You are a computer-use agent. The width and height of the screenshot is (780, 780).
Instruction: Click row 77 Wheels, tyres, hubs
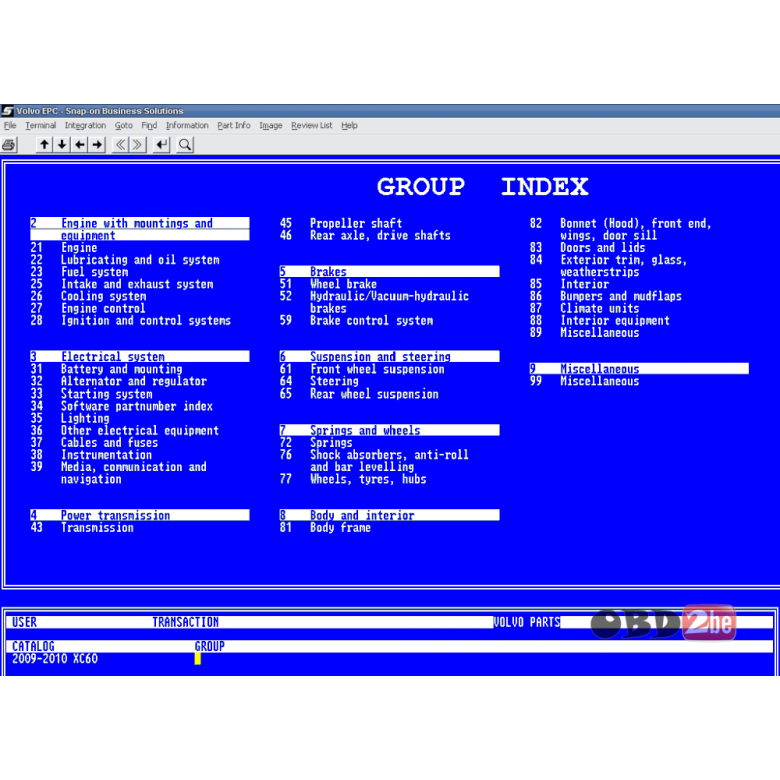coord(353,479)
